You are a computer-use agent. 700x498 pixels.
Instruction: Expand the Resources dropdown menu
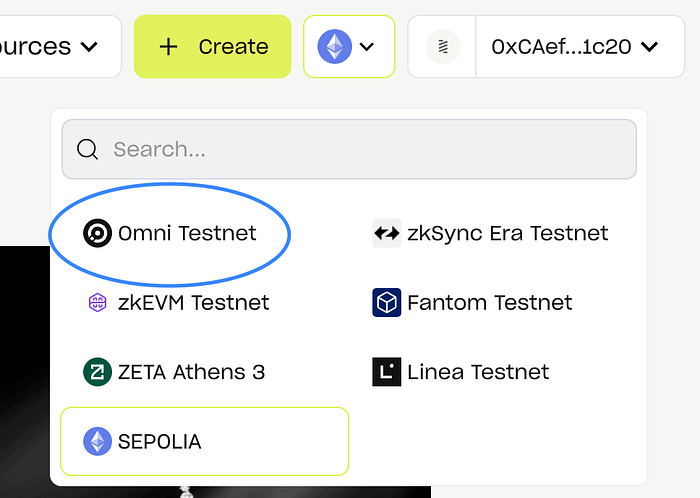tap(50, 46)
